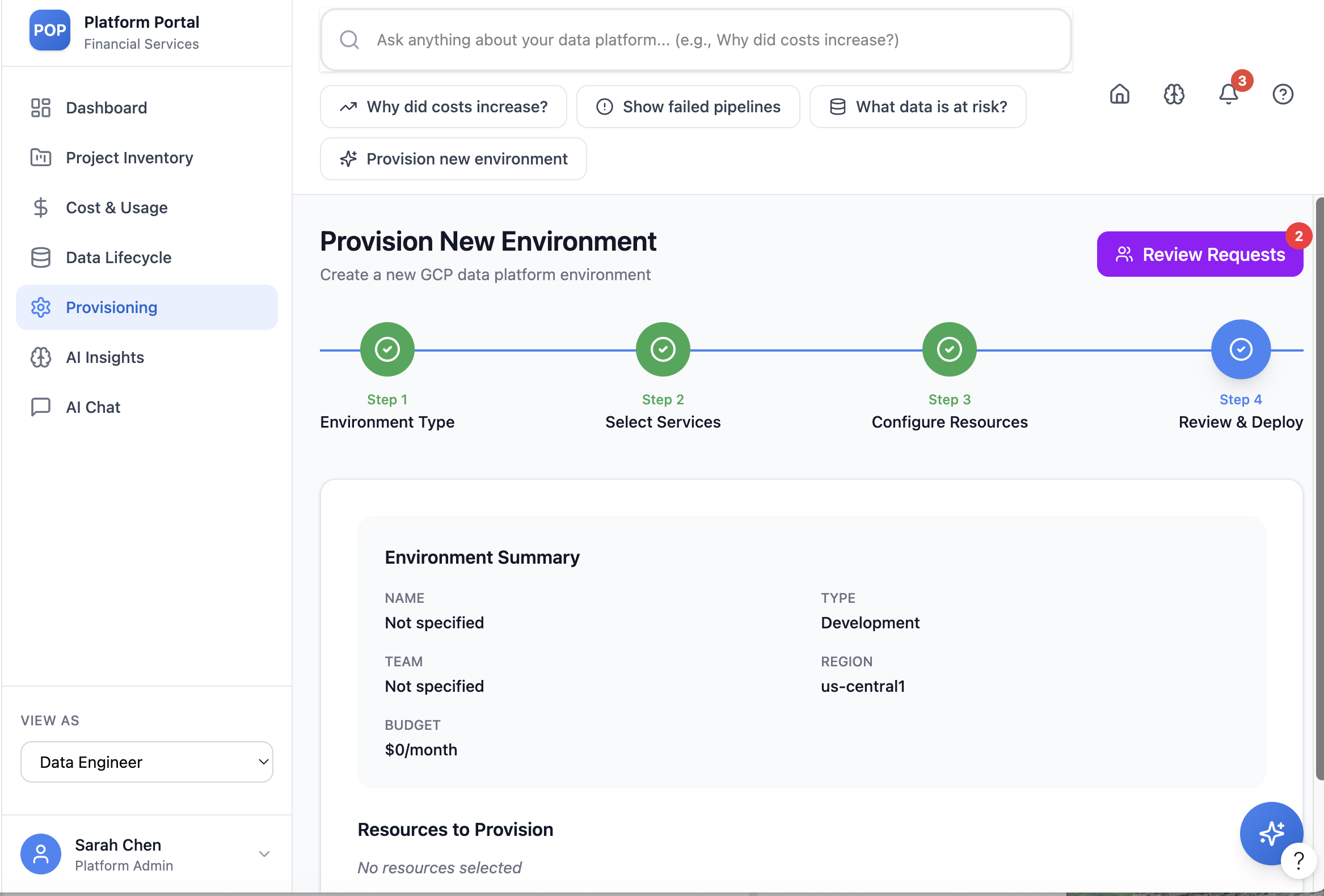
Task: Click the POP Platform Portal logo
Action: (49, 30)
